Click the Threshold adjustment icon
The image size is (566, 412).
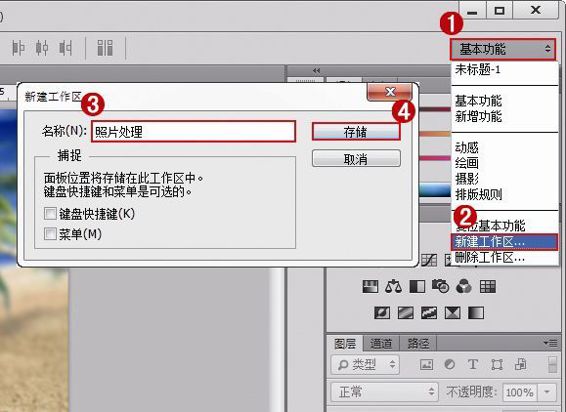[429, 313]
